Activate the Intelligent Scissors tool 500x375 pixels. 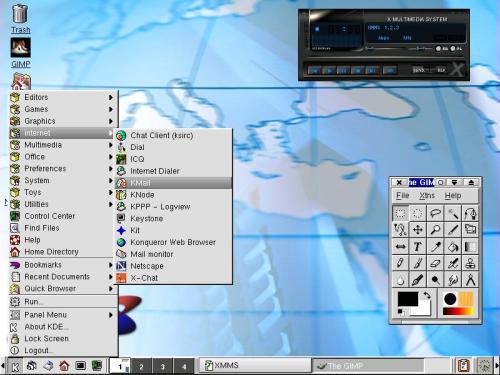pyautogui.click(x=400, y=230)
